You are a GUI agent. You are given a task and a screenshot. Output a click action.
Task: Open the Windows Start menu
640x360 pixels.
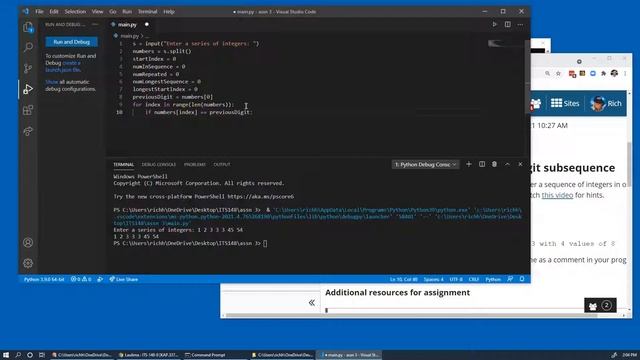6,355
